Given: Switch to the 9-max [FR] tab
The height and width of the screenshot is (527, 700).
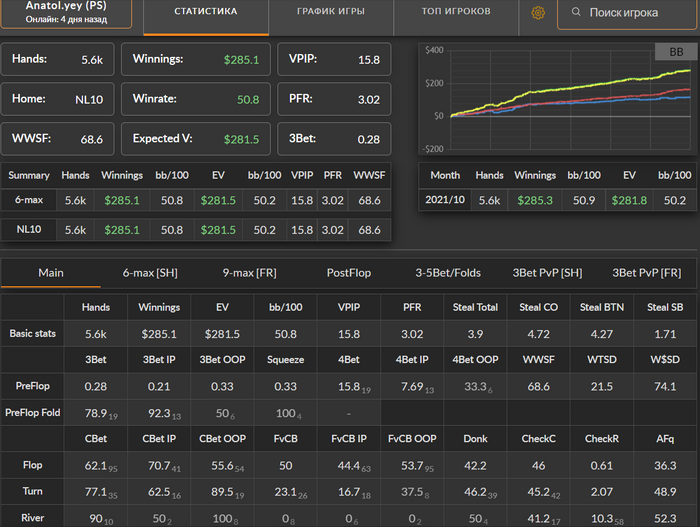Looking at the screenshot, I should coord(250,273).
